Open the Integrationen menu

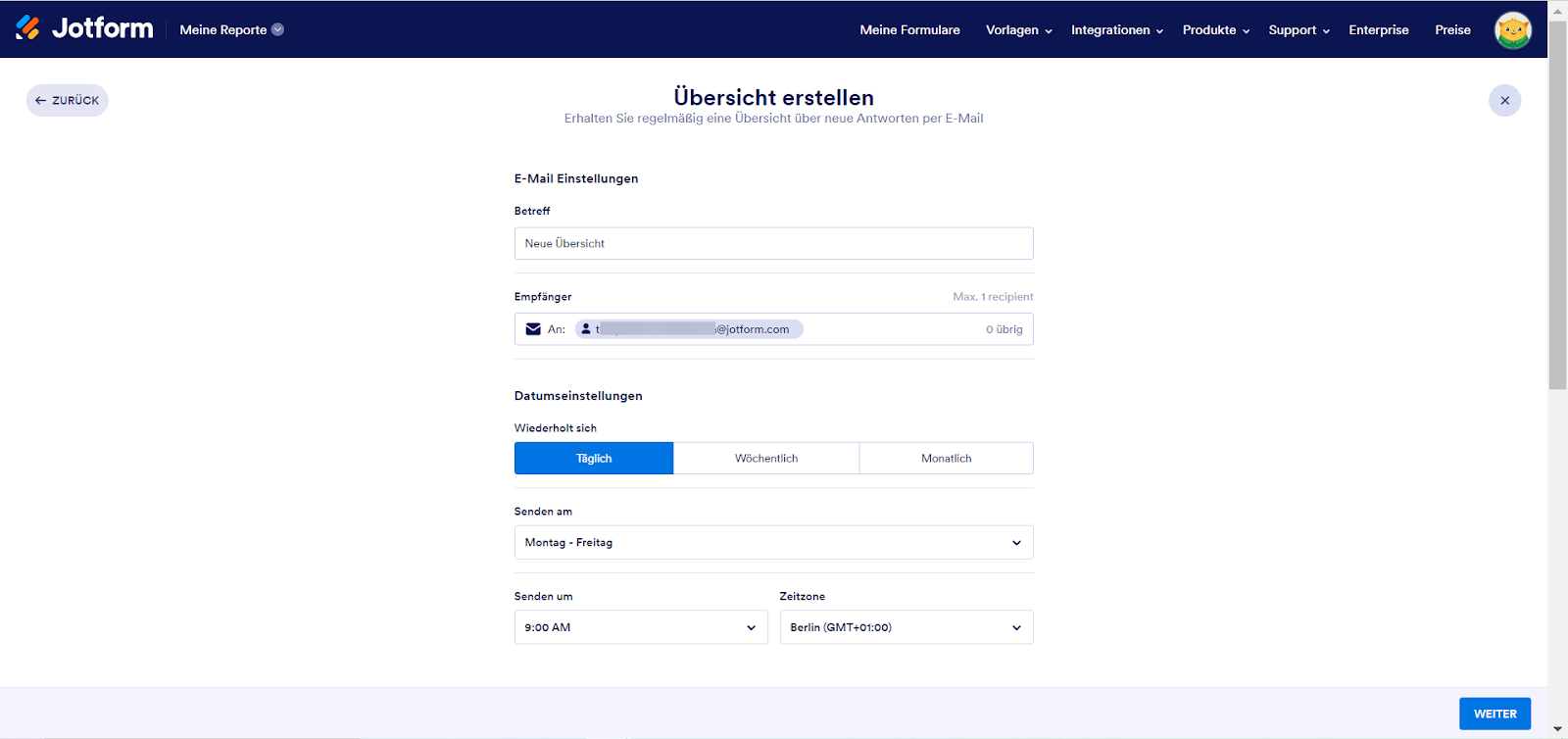pyautogui.click(x=1116, y=30)
